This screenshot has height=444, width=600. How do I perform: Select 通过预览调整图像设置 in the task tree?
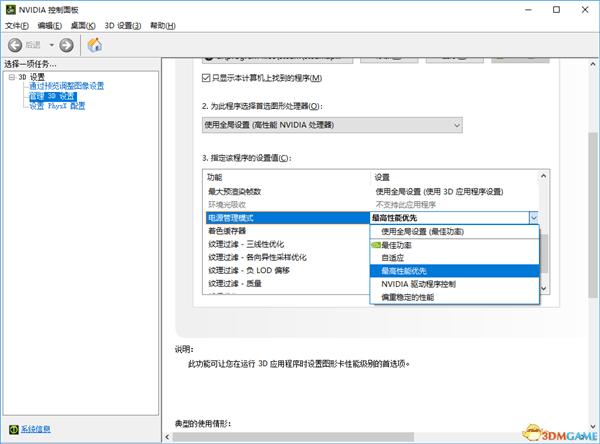point(67,86)
